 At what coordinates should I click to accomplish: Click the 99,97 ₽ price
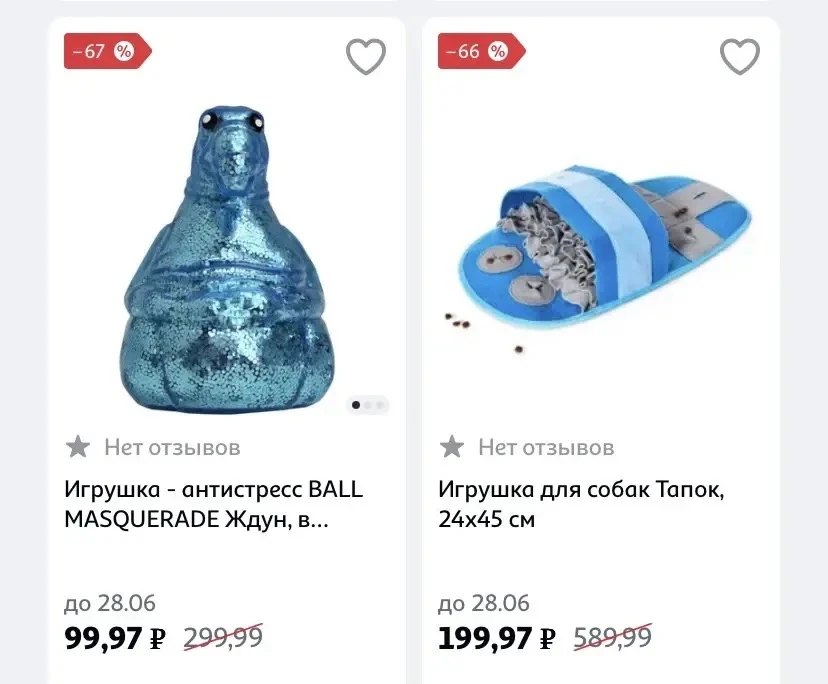tap(115, 638)
